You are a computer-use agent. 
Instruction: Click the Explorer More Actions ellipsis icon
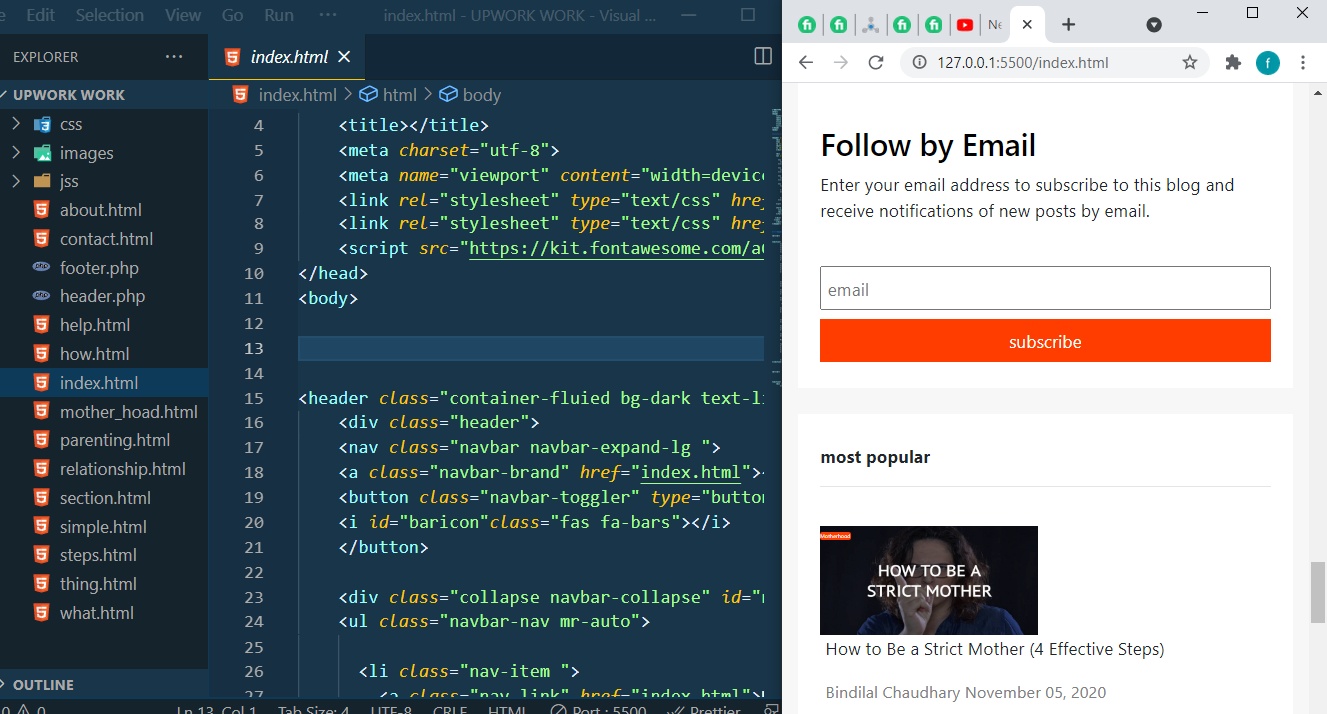tap(173, 57)
